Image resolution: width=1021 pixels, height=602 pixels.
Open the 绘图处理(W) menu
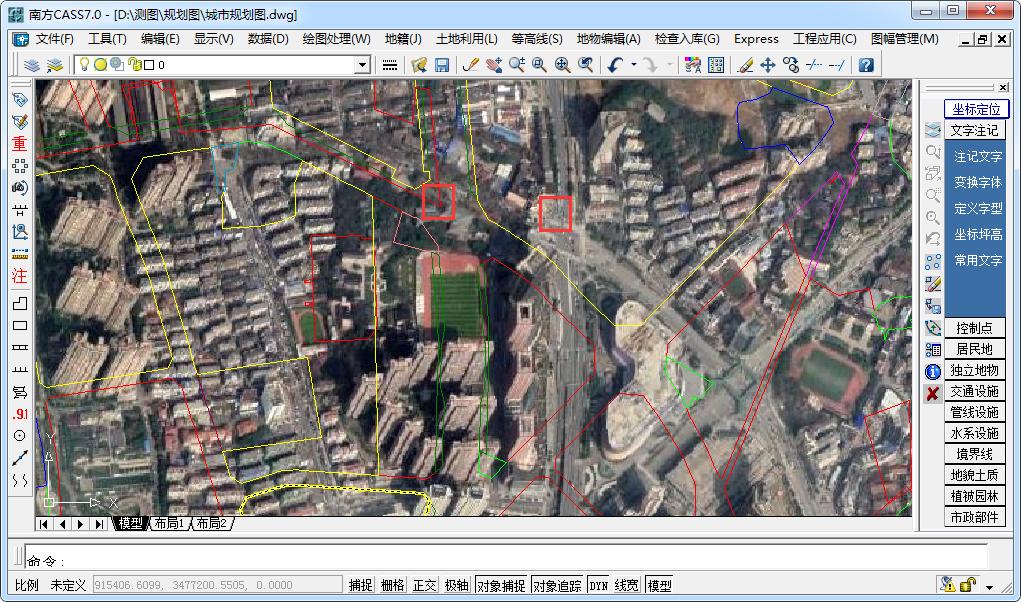click(x=336, y=39)
